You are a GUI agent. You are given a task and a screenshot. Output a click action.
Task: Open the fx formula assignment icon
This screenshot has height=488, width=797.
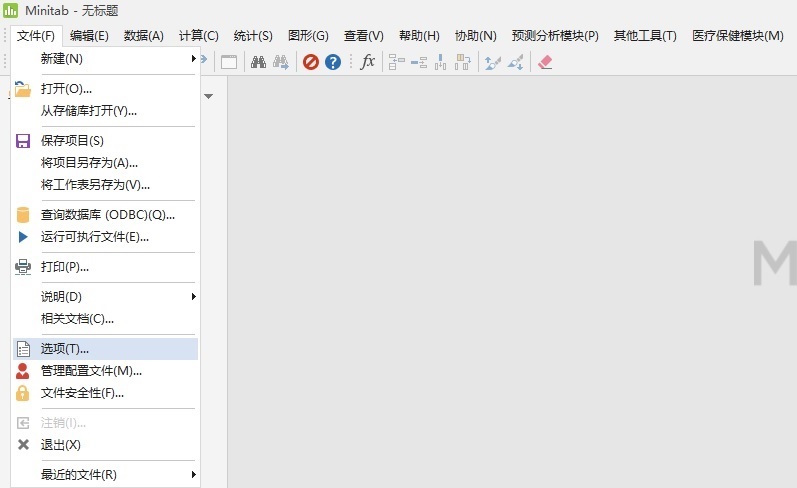coord(367,62)
